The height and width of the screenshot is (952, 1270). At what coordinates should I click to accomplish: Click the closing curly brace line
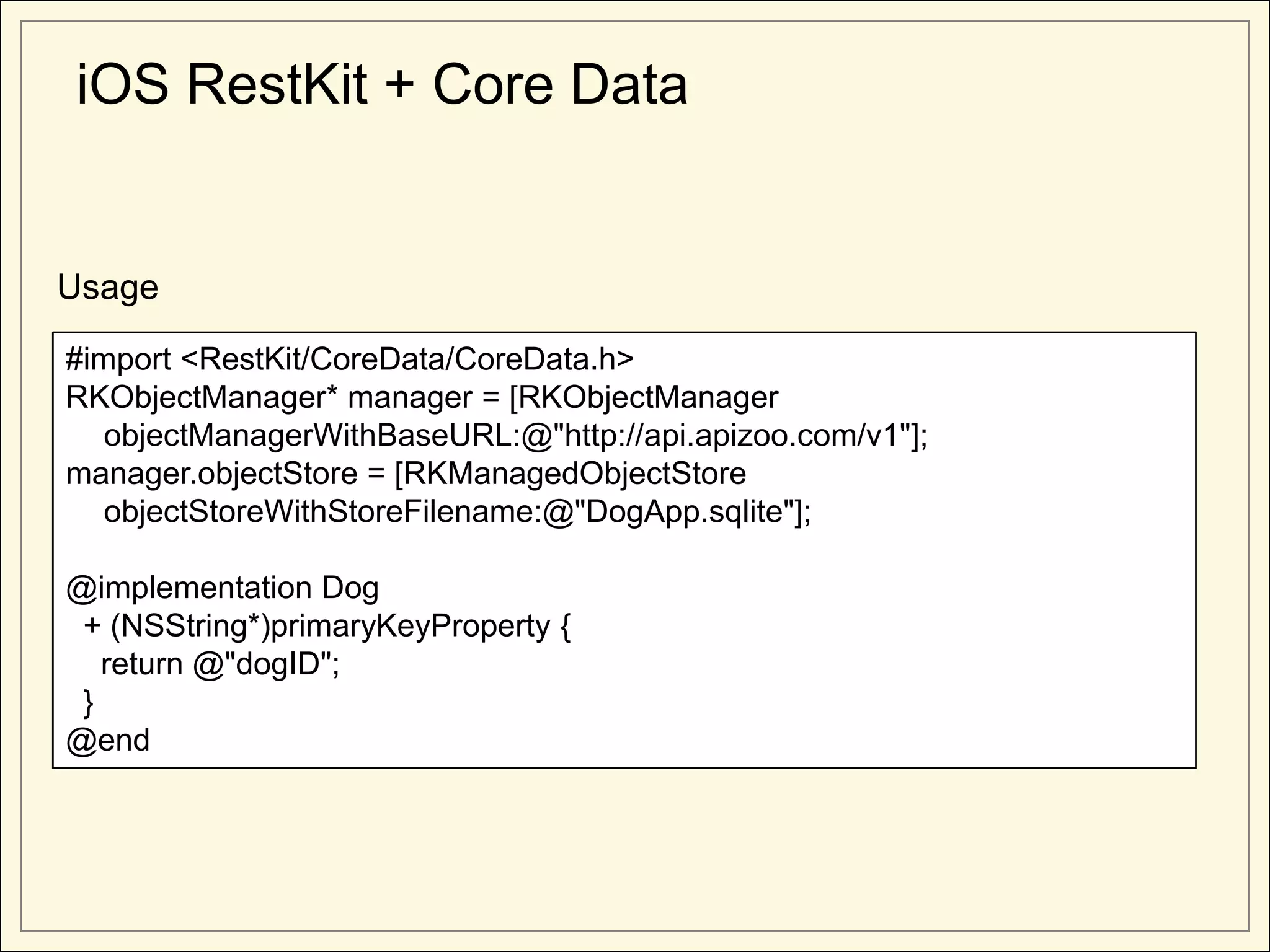click(x=88, y=703)
